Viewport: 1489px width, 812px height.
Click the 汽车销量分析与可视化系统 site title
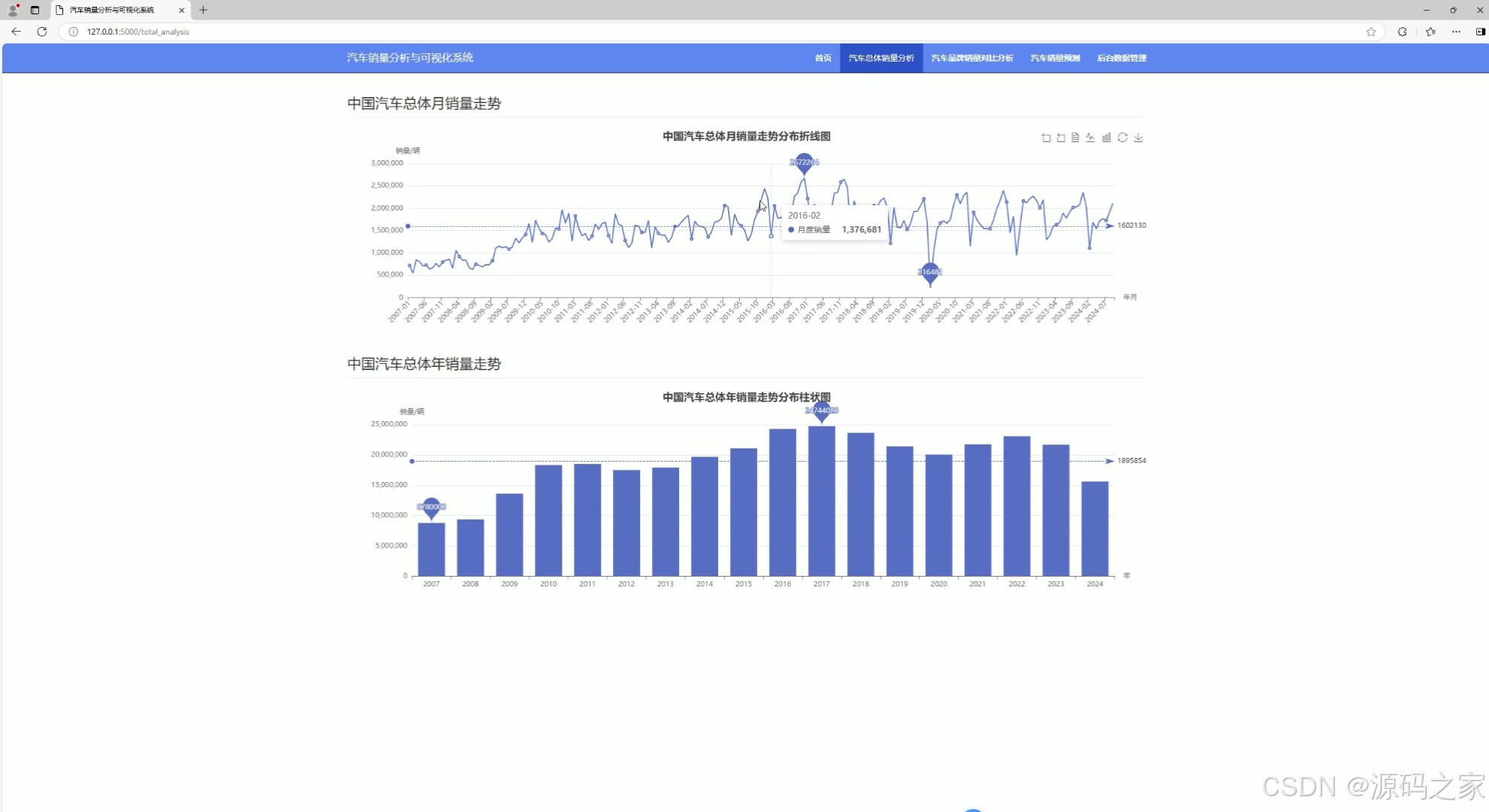410,58
